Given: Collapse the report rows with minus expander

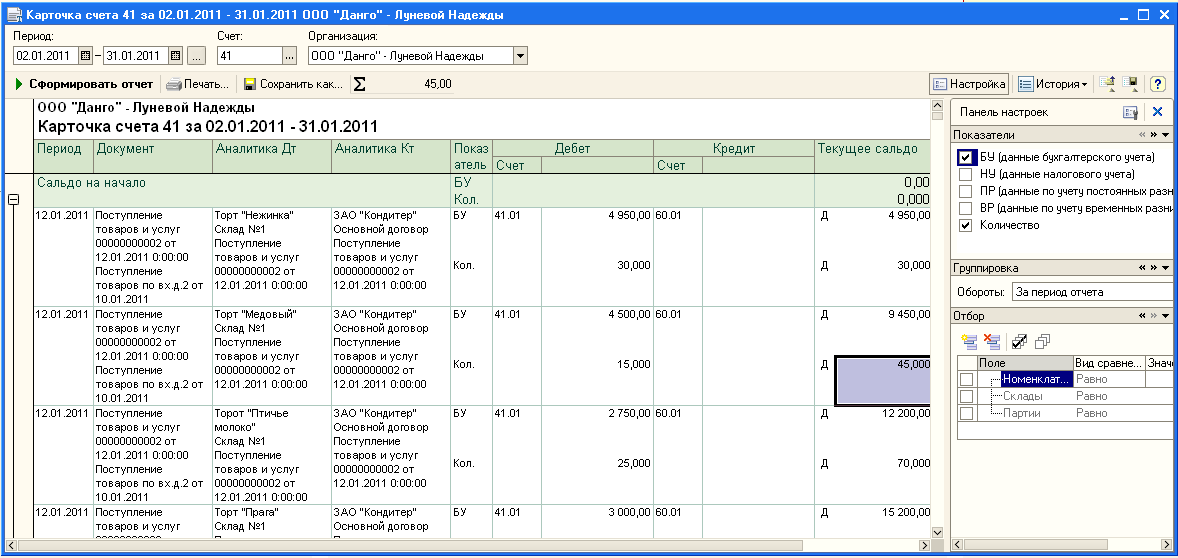Looking at the screenshot, I should pos(14,200).
